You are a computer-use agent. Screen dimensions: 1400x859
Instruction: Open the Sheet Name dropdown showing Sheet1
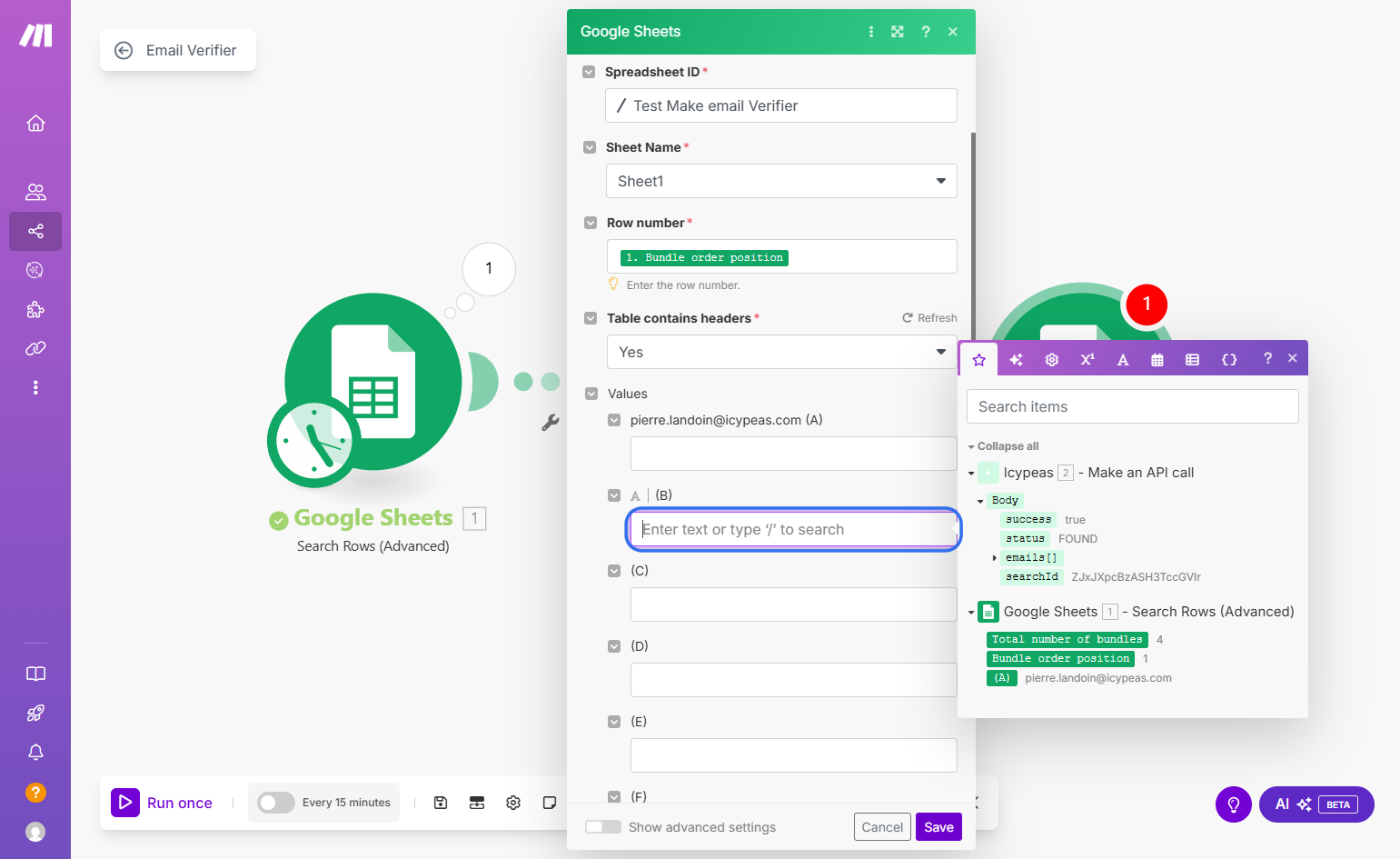coord(781,181)
